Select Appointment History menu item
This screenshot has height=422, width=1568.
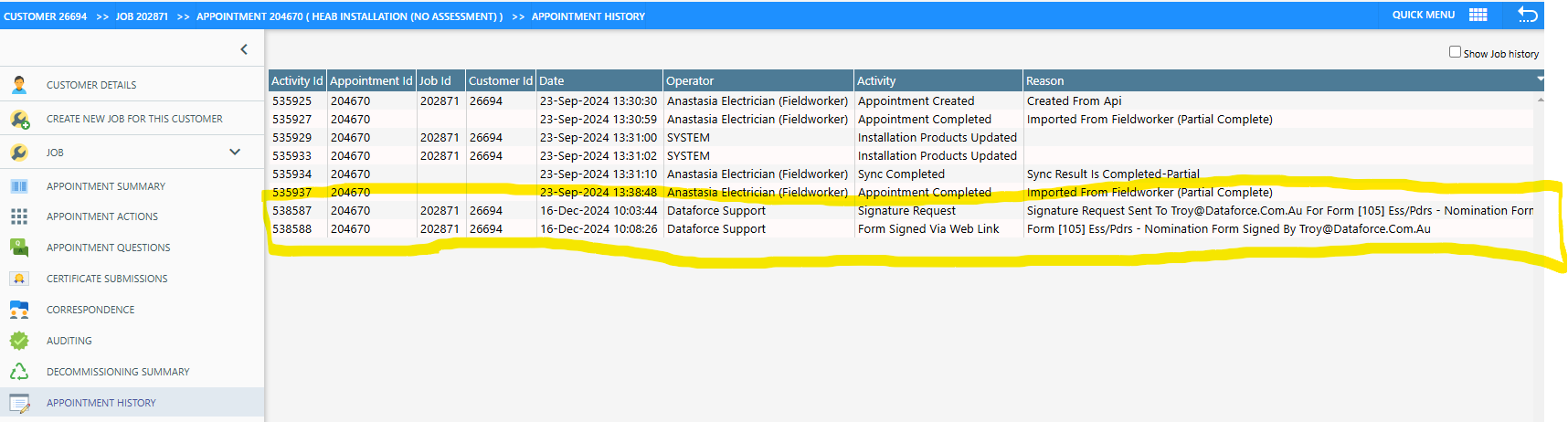[x=101, y=403]
